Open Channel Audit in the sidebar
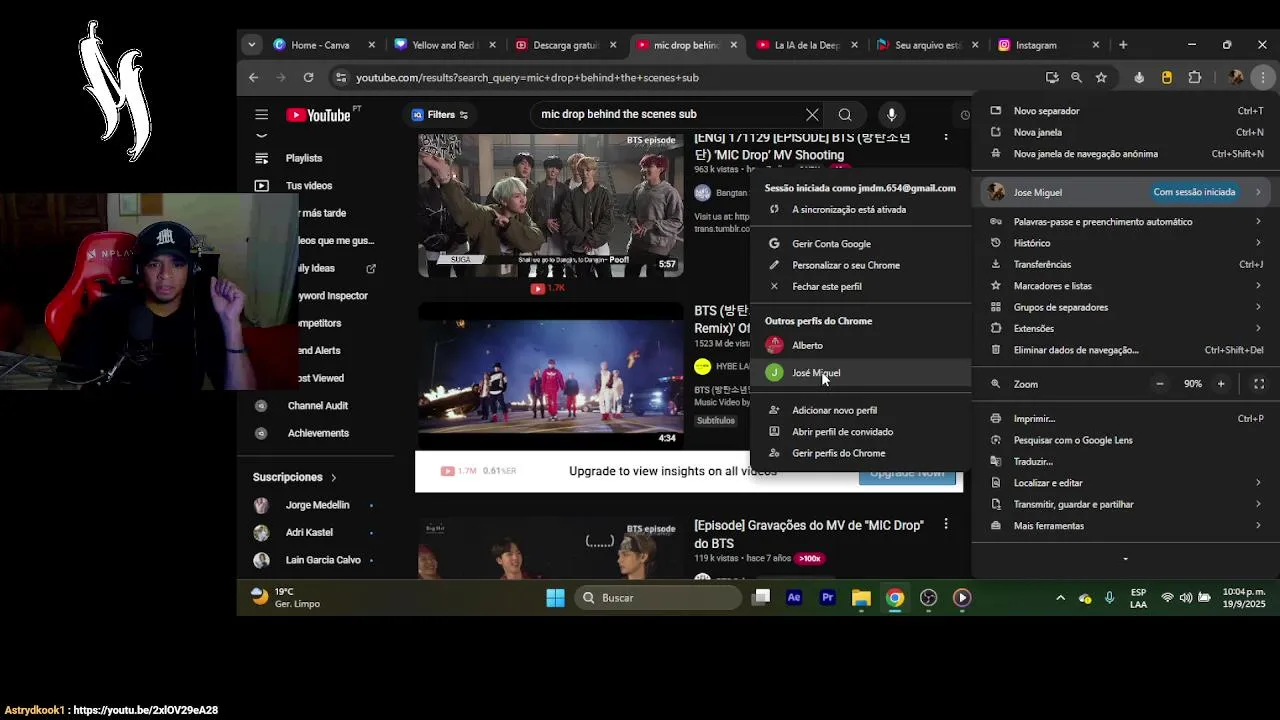The width and height of the screenshot is (1280, 720). pyautogui.click(x=317, y=406)
